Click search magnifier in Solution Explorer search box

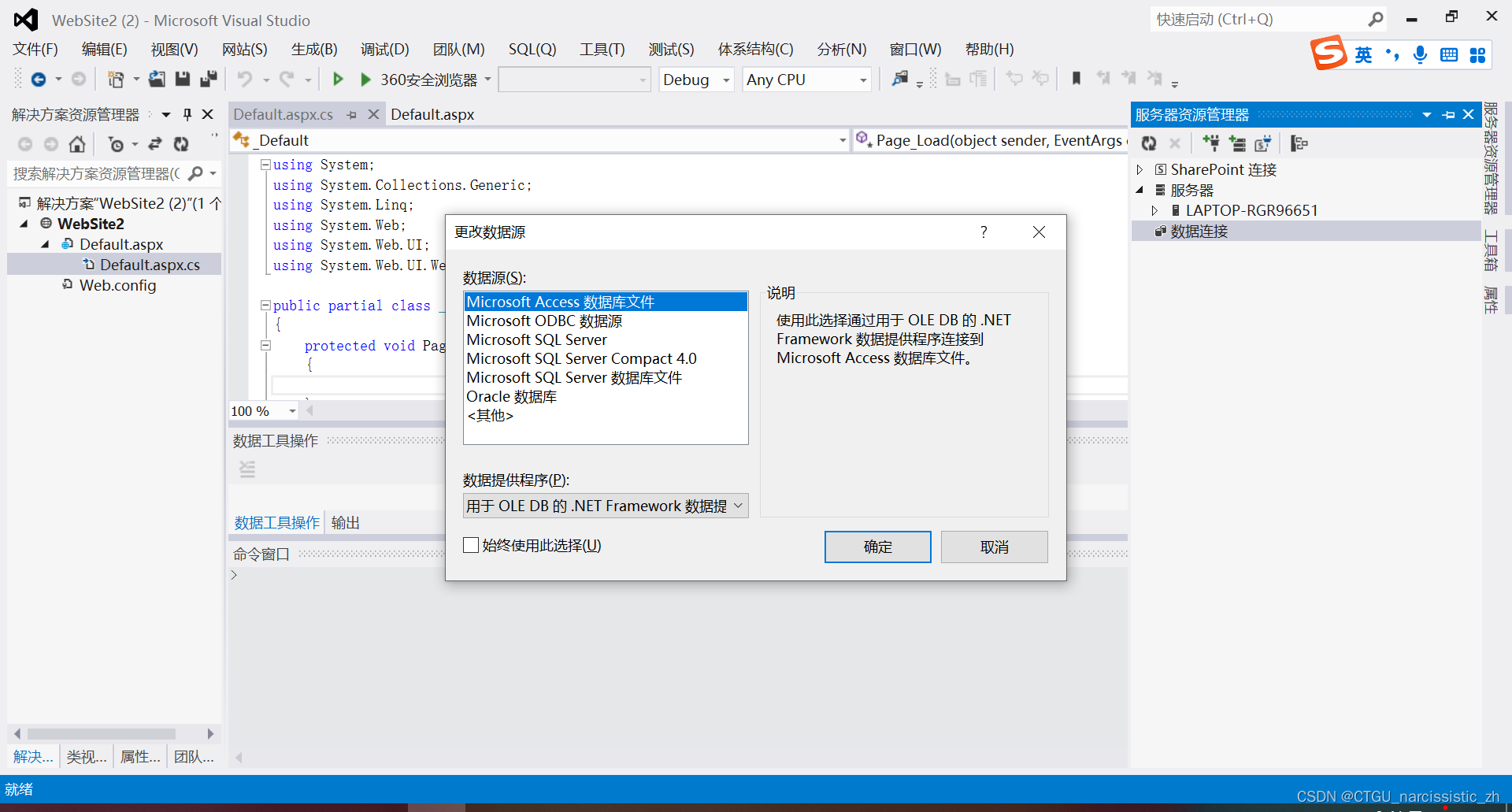coord(195,173)
